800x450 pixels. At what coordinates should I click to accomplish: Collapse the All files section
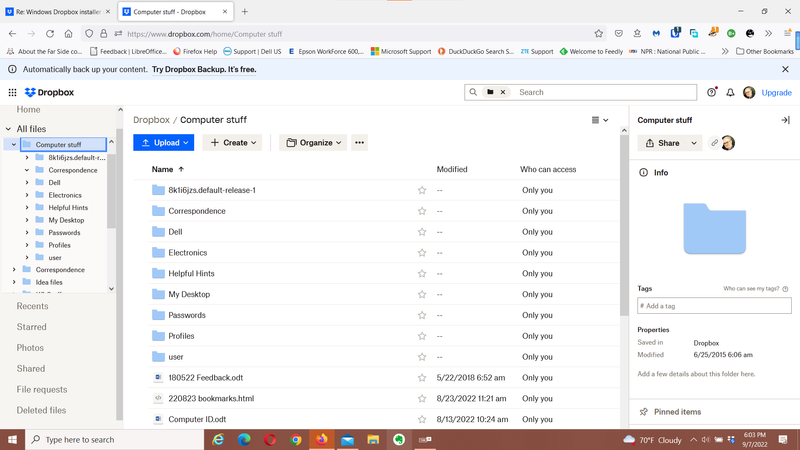point(8,129)
